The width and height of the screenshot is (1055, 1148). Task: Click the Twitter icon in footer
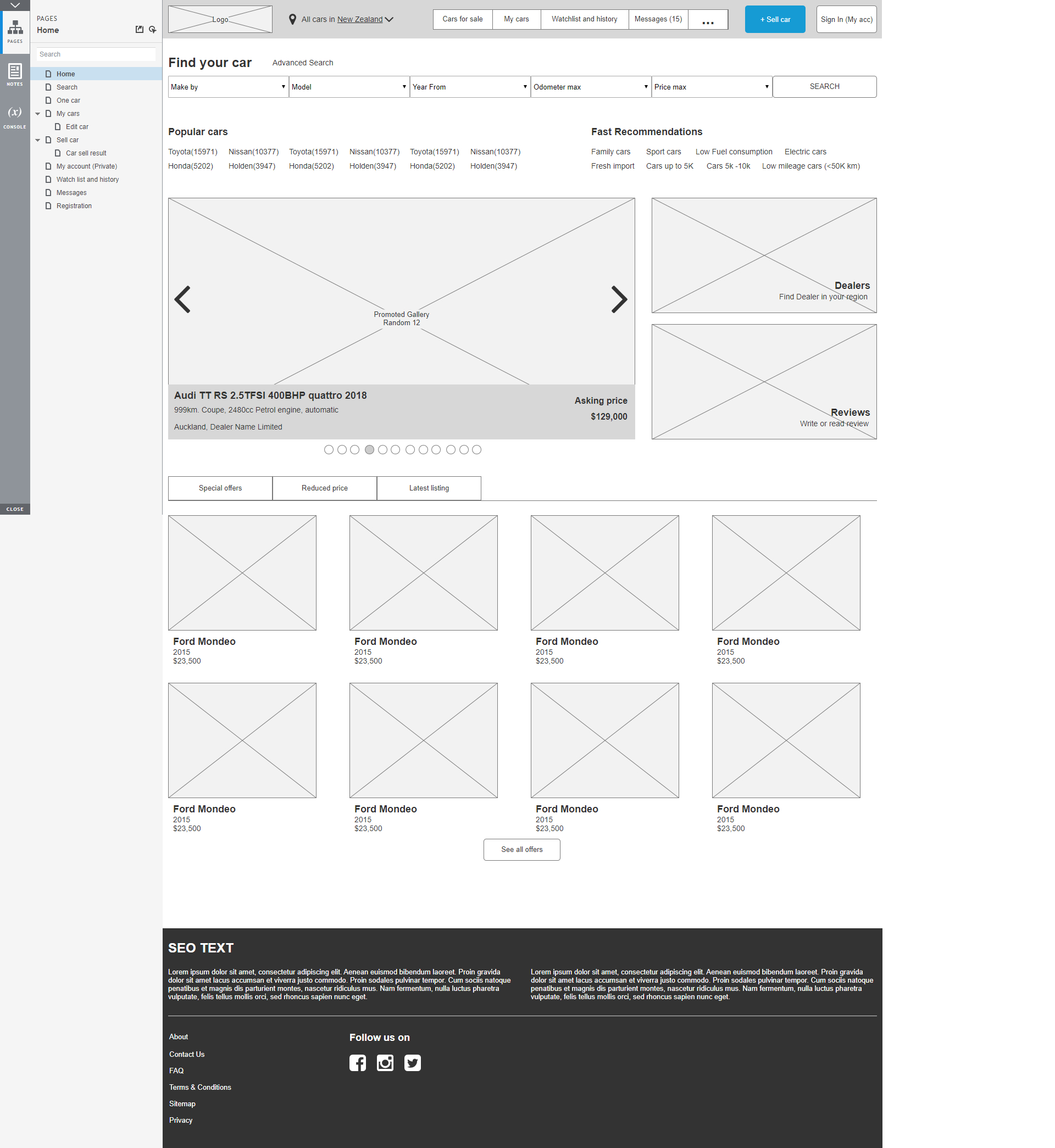tap(412, 1062)
